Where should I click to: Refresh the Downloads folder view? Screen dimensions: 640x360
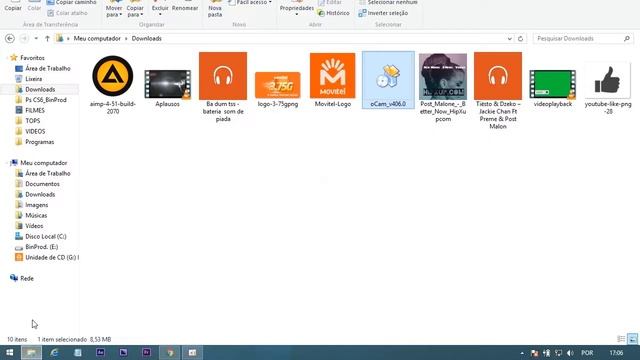pos(520,38)
